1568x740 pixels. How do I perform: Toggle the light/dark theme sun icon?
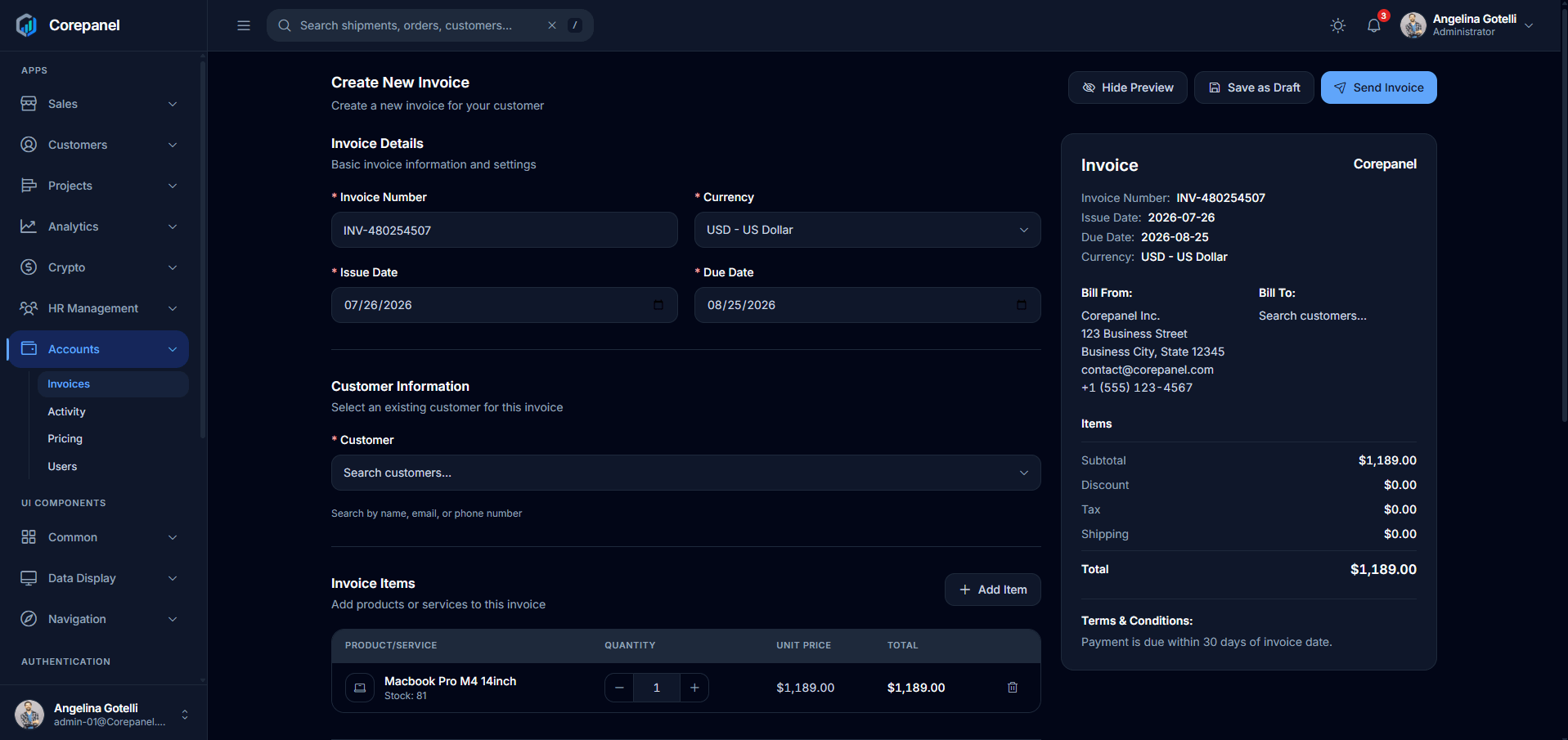[1337, 25]
